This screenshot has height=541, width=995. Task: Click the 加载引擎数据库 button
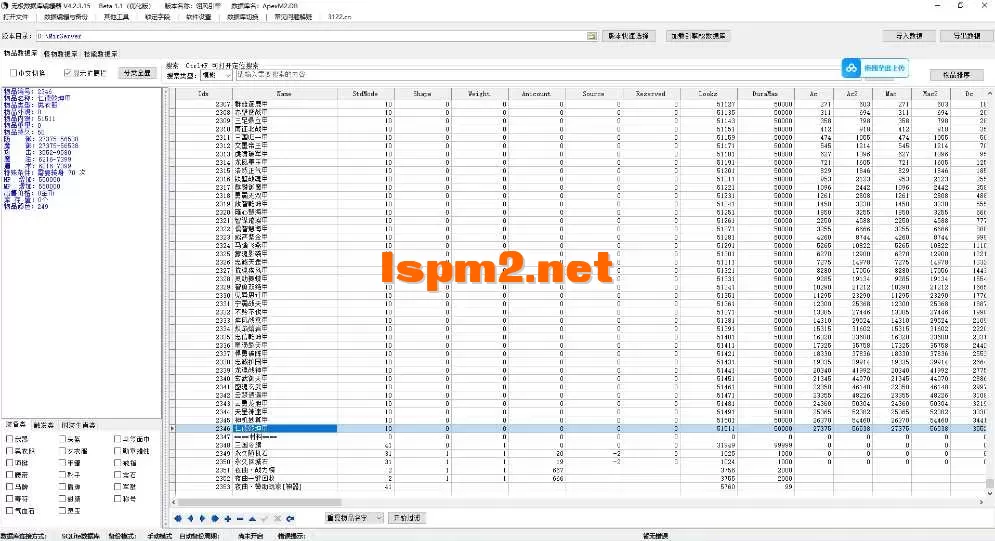pyautogui.click(x=698, y=36)
